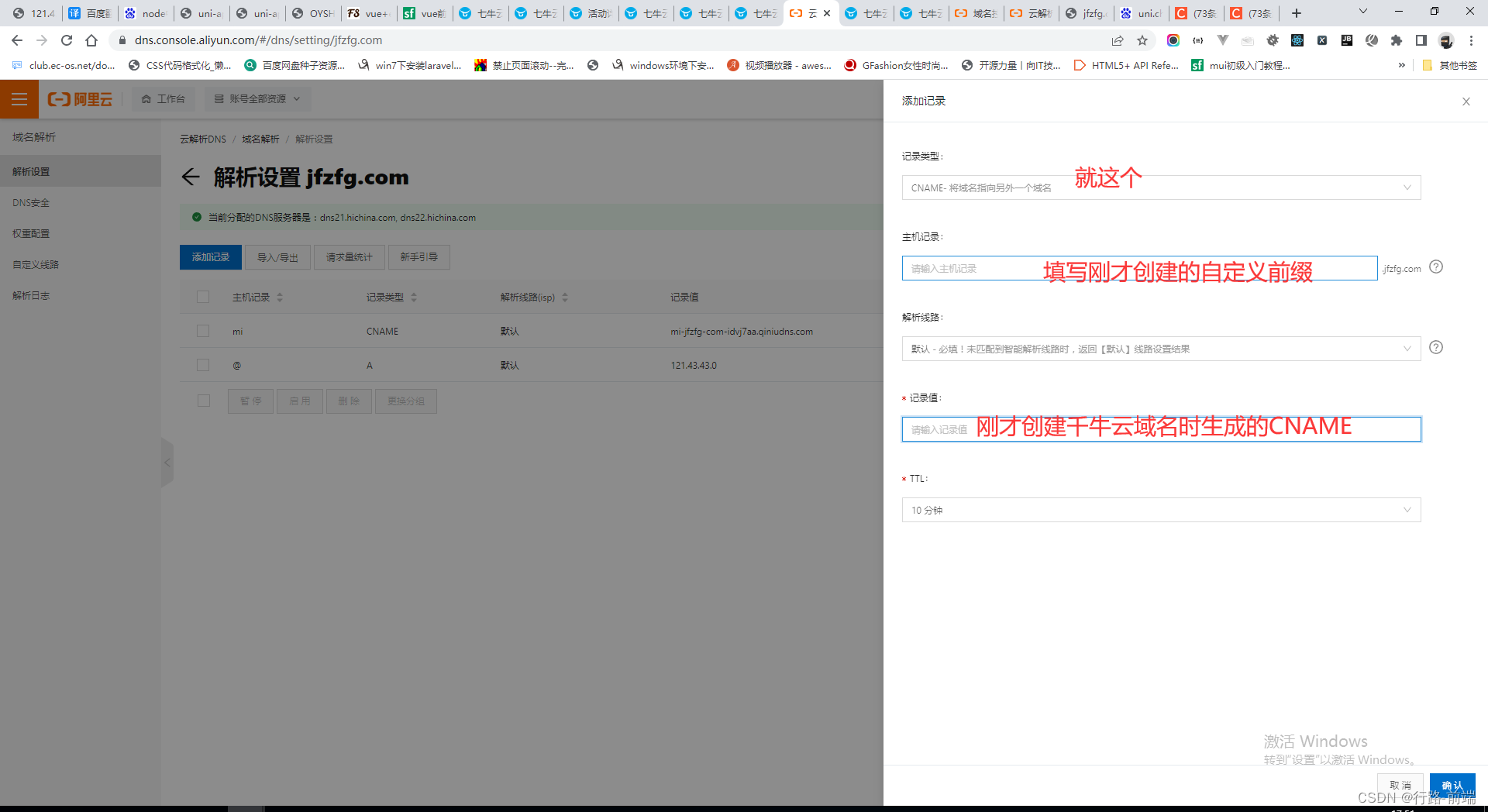Click the browser back button
Image resolution: width=1488 pixels, height=812 pixels.
[17, 40]
